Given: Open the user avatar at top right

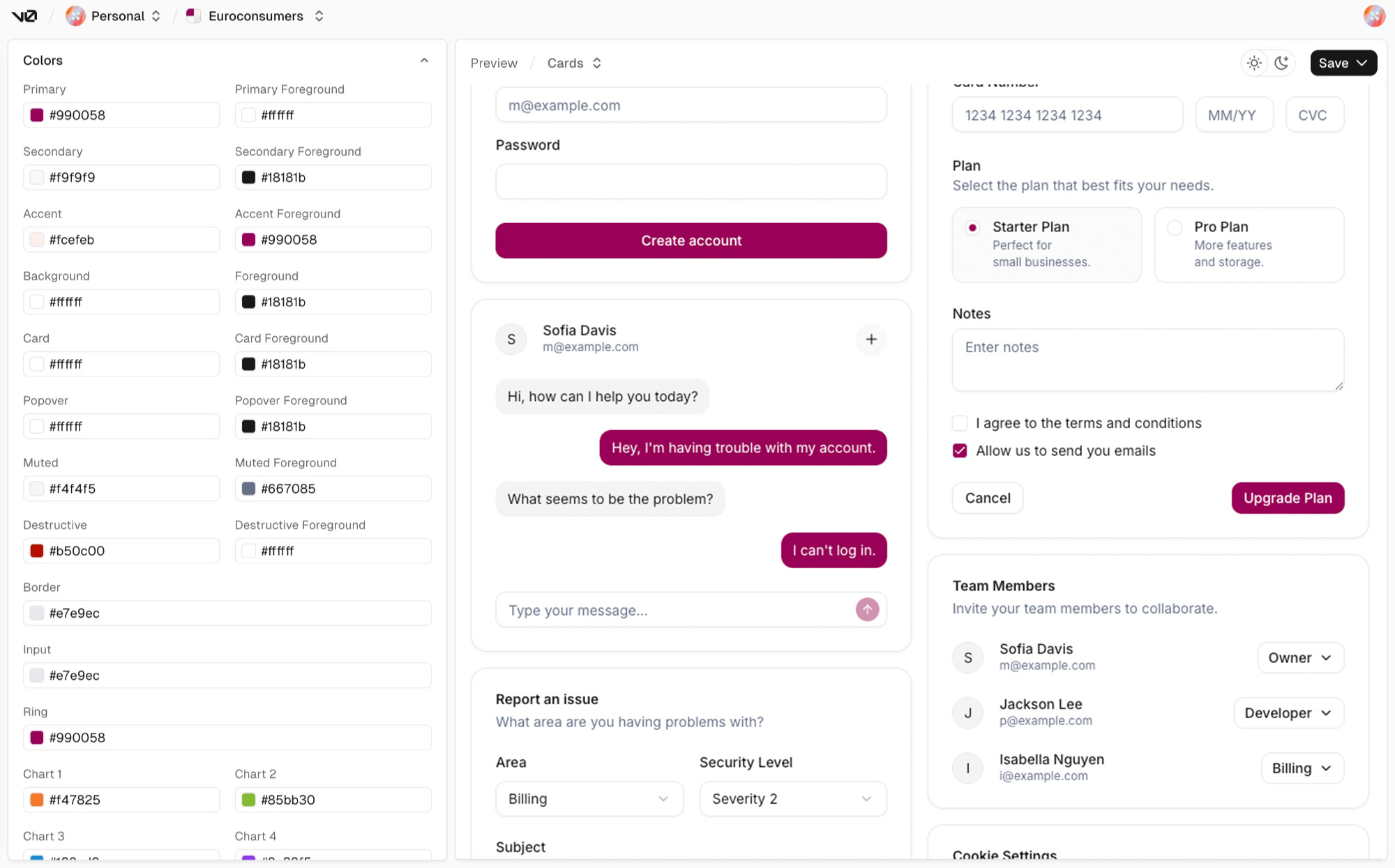Looking at the screenshot, I should pyautogui.click(x=1373, y=16).
